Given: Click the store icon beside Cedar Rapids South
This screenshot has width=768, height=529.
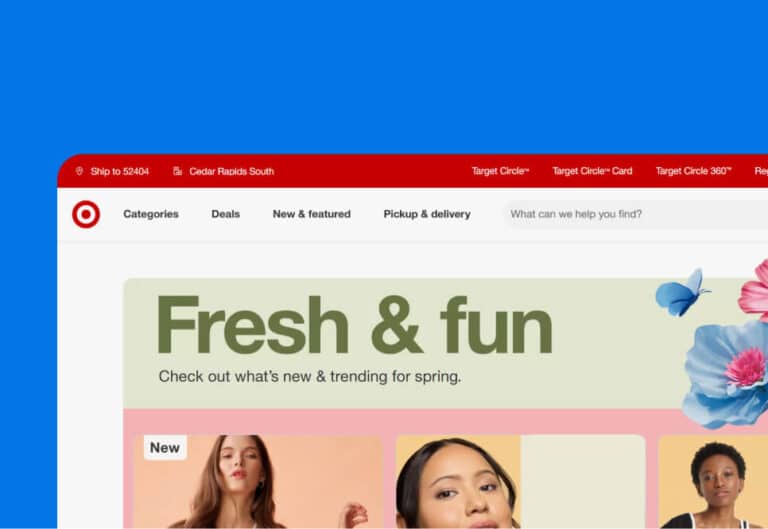Looking at the screenshot, I should [x=177, y=171].
